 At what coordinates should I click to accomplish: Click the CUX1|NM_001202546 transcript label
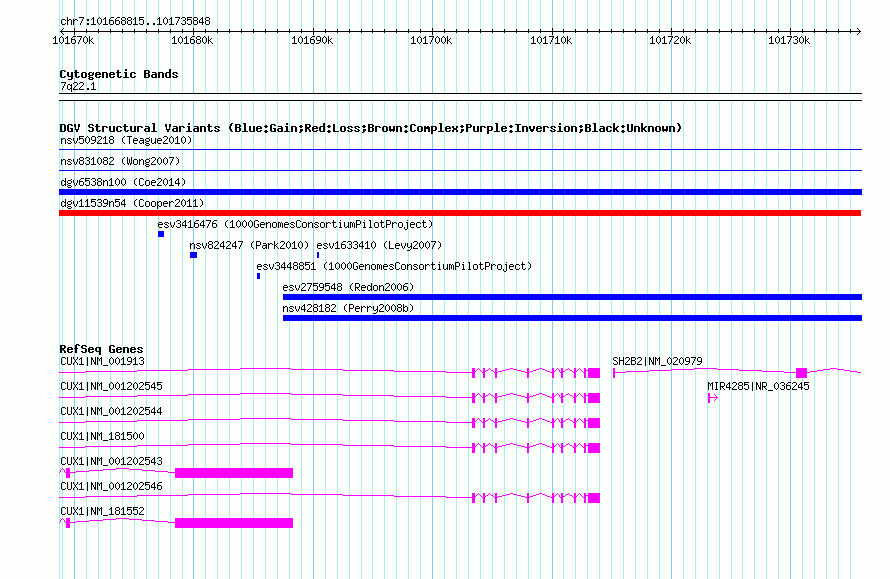tap(111, 486)
